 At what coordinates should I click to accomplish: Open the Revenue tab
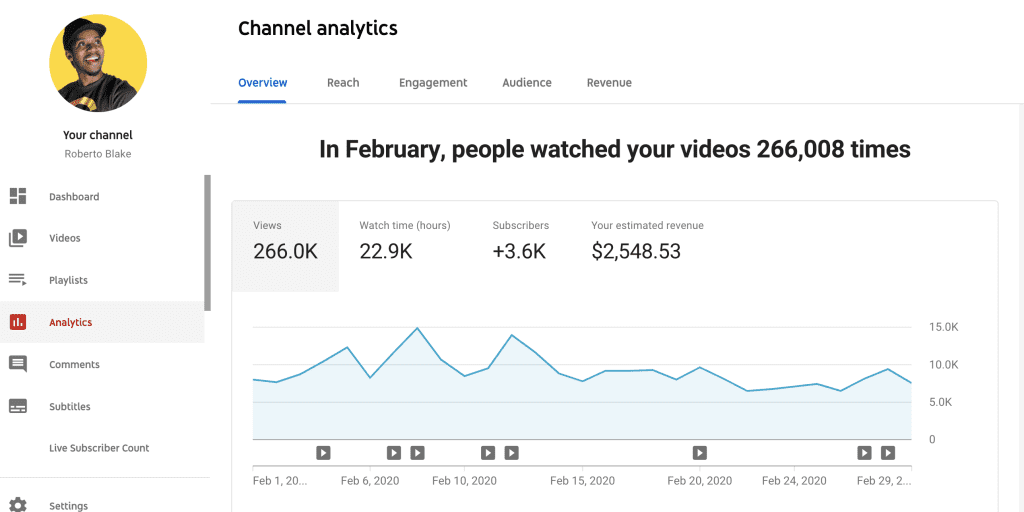[609, 83]
